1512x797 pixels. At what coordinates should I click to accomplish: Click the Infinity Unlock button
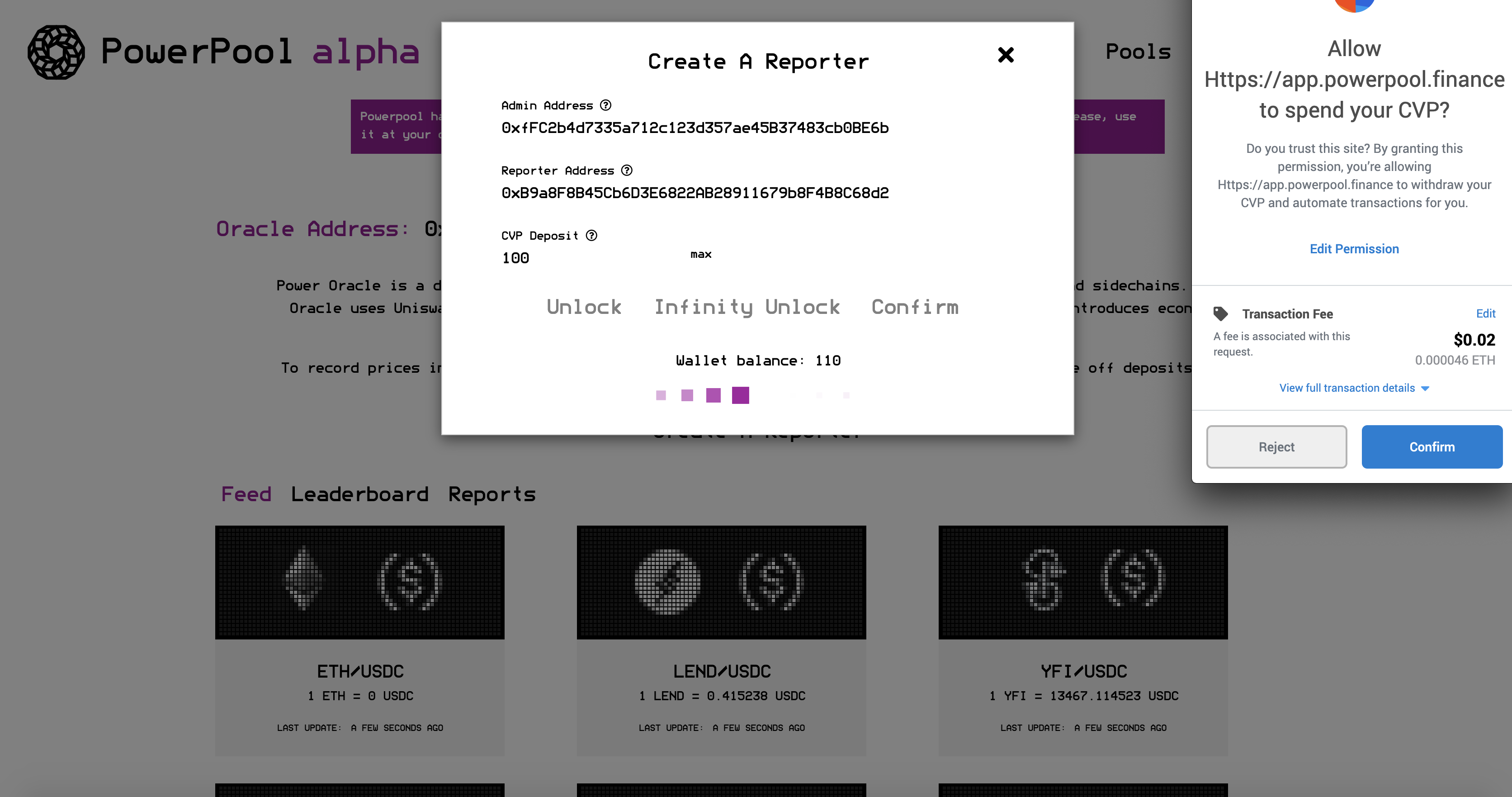coord(747,307)
